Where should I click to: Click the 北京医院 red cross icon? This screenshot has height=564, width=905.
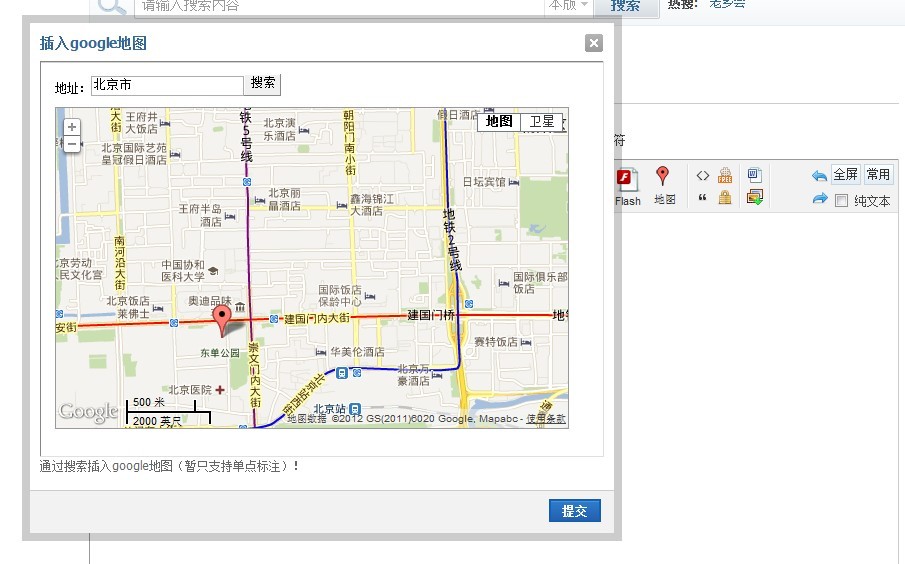(x=220, y=390)
